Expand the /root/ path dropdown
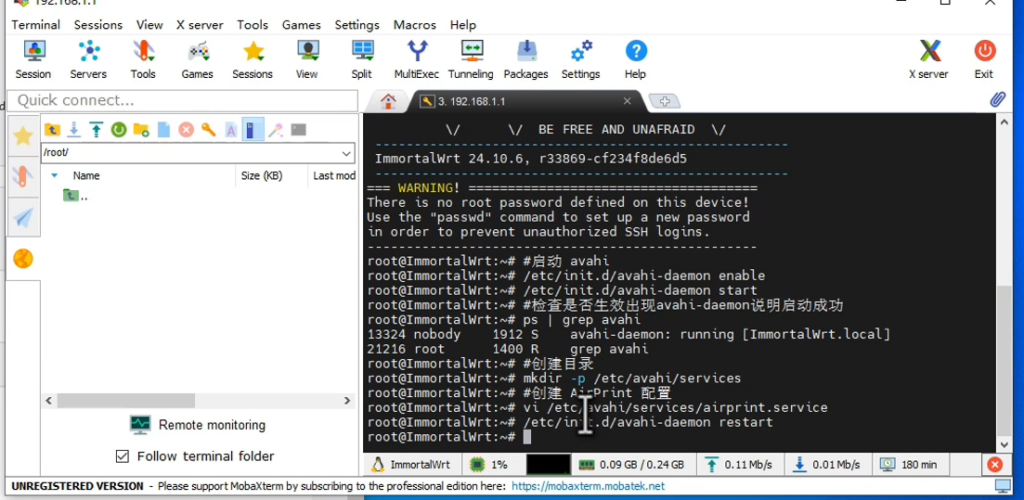The width and height of the screenshot is (1024, 500). tap(346, 153)
